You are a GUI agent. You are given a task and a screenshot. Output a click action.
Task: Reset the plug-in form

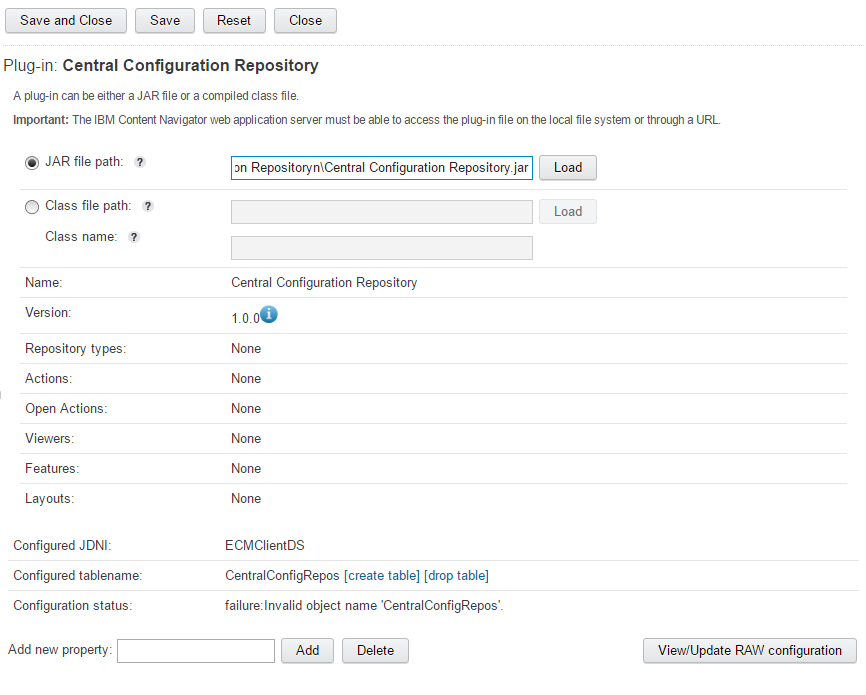[234, 20]
